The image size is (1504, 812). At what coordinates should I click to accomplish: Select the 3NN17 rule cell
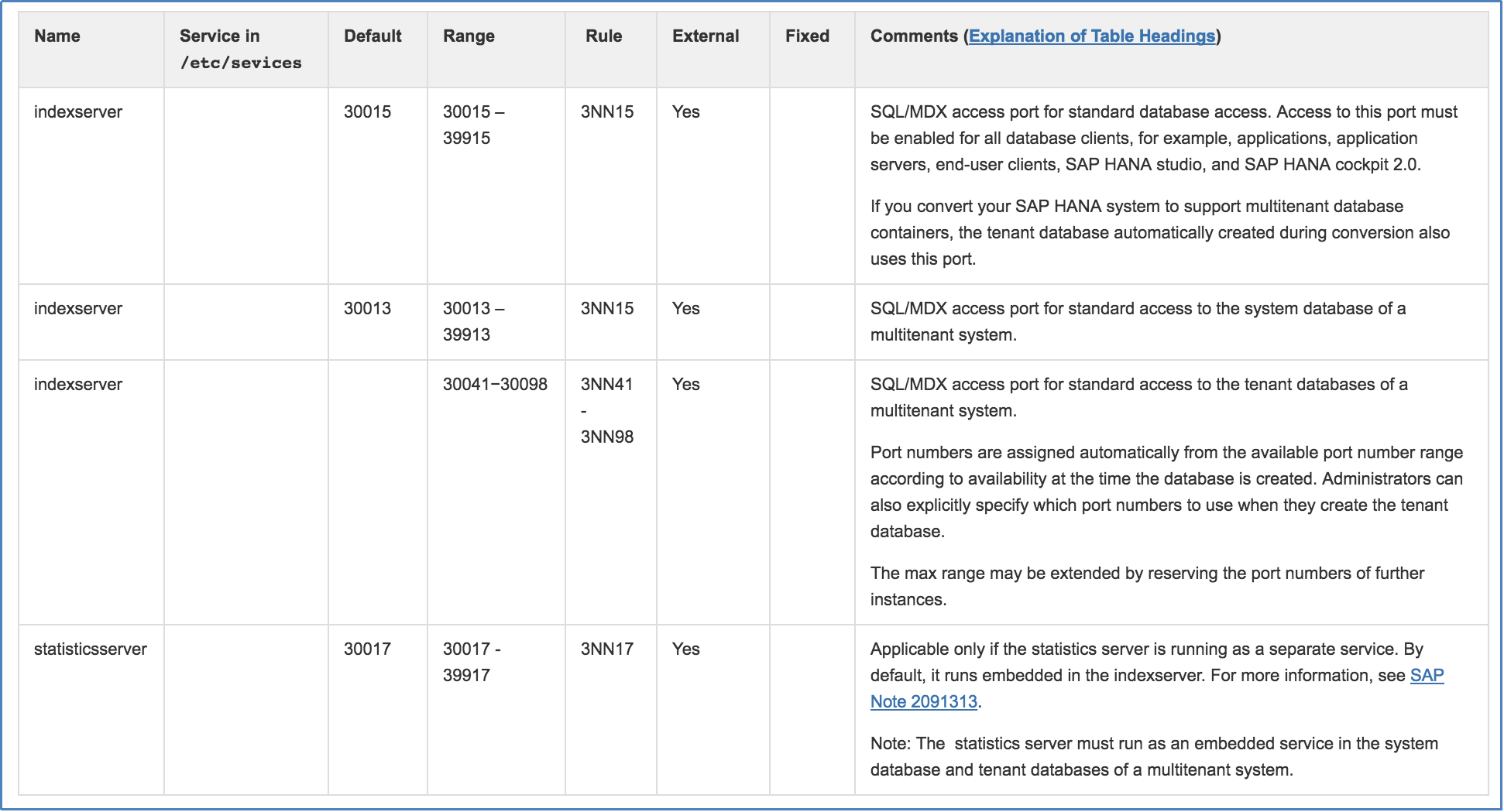[x=607, y=649]
